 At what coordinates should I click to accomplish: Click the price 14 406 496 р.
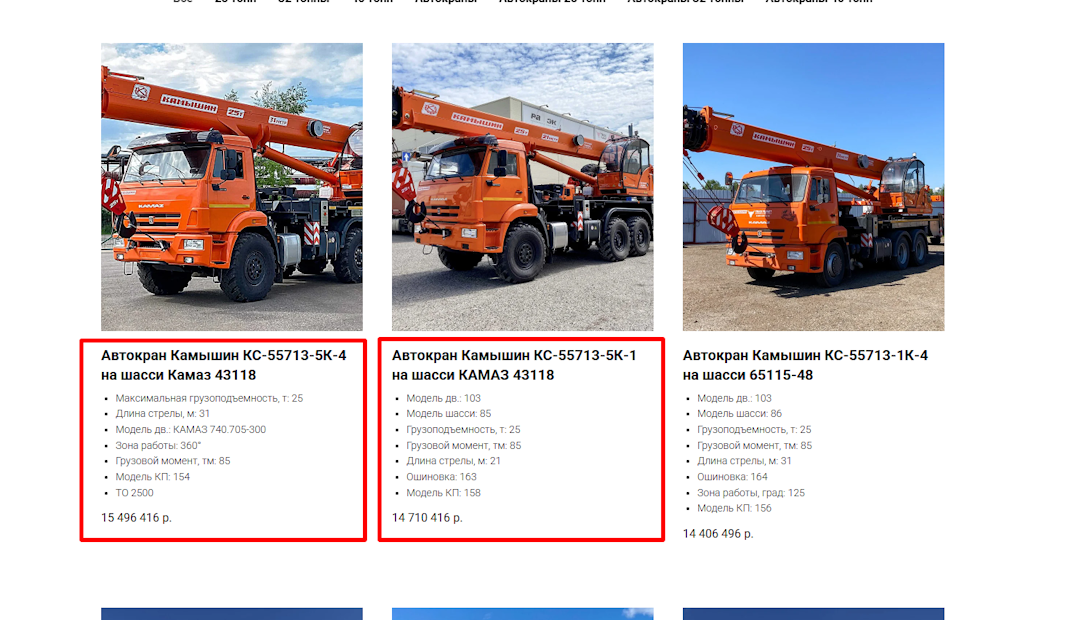(719, 534)
